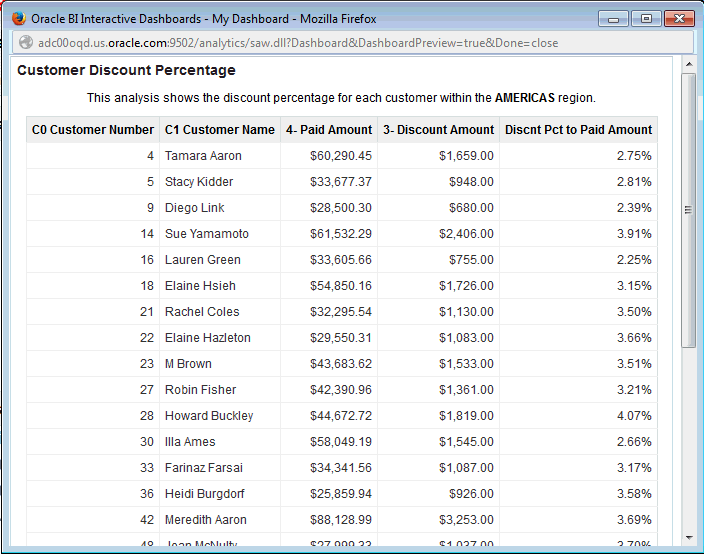
Task: Click the Firefox logo in title bar
Action: 18,18
